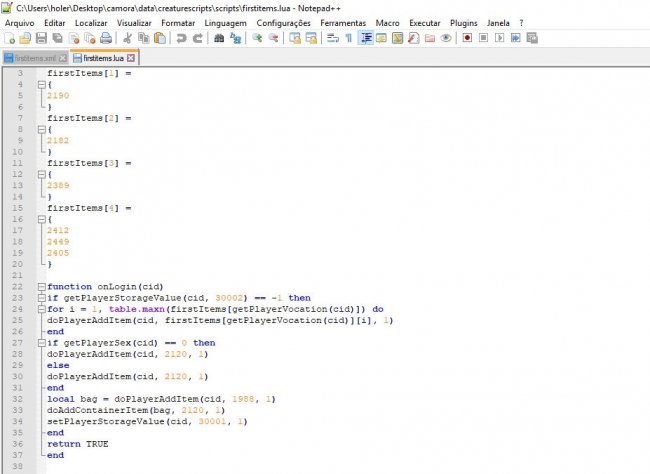Cut selection with scissors icon
This screenshot has height=474, width=650.
point(127,39)
